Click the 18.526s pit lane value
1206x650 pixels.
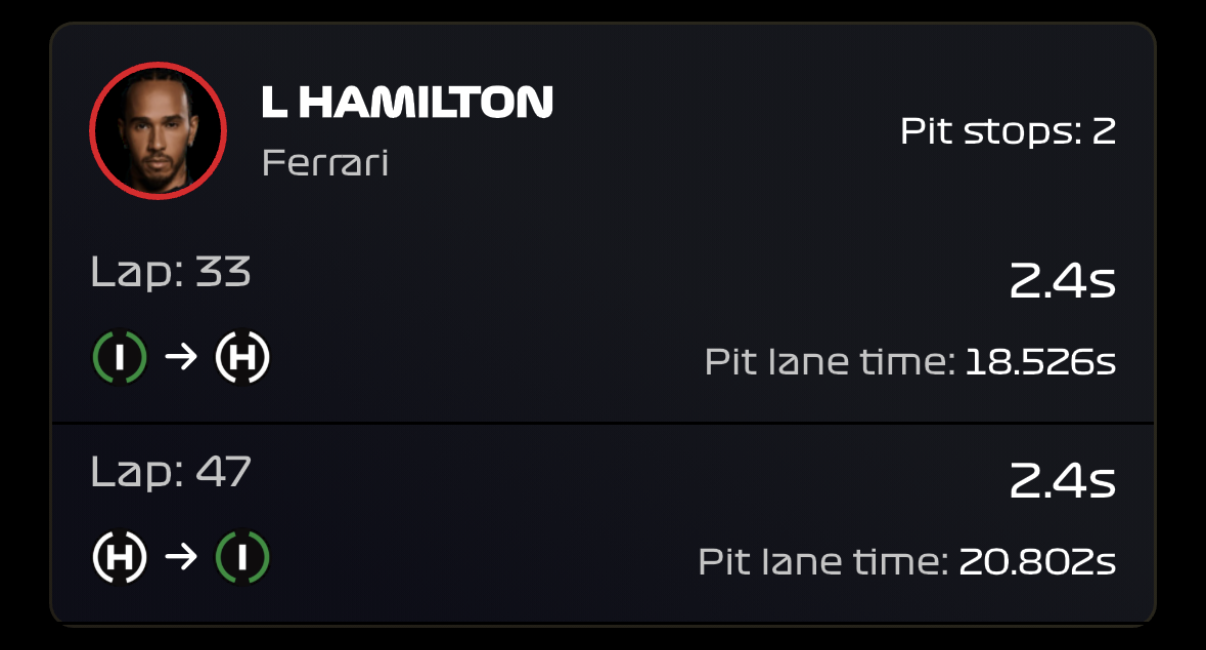tap(1040, 361)
